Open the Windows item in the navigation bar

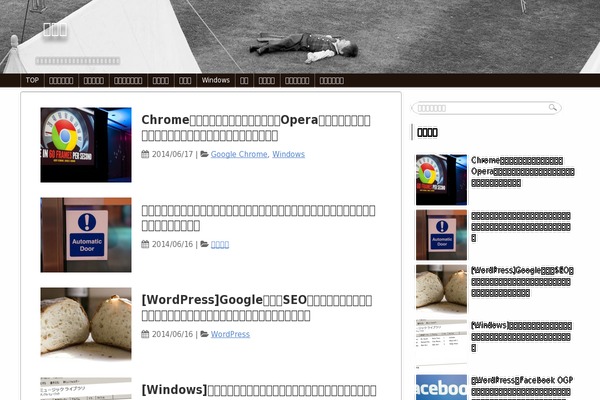coord(216,80)
